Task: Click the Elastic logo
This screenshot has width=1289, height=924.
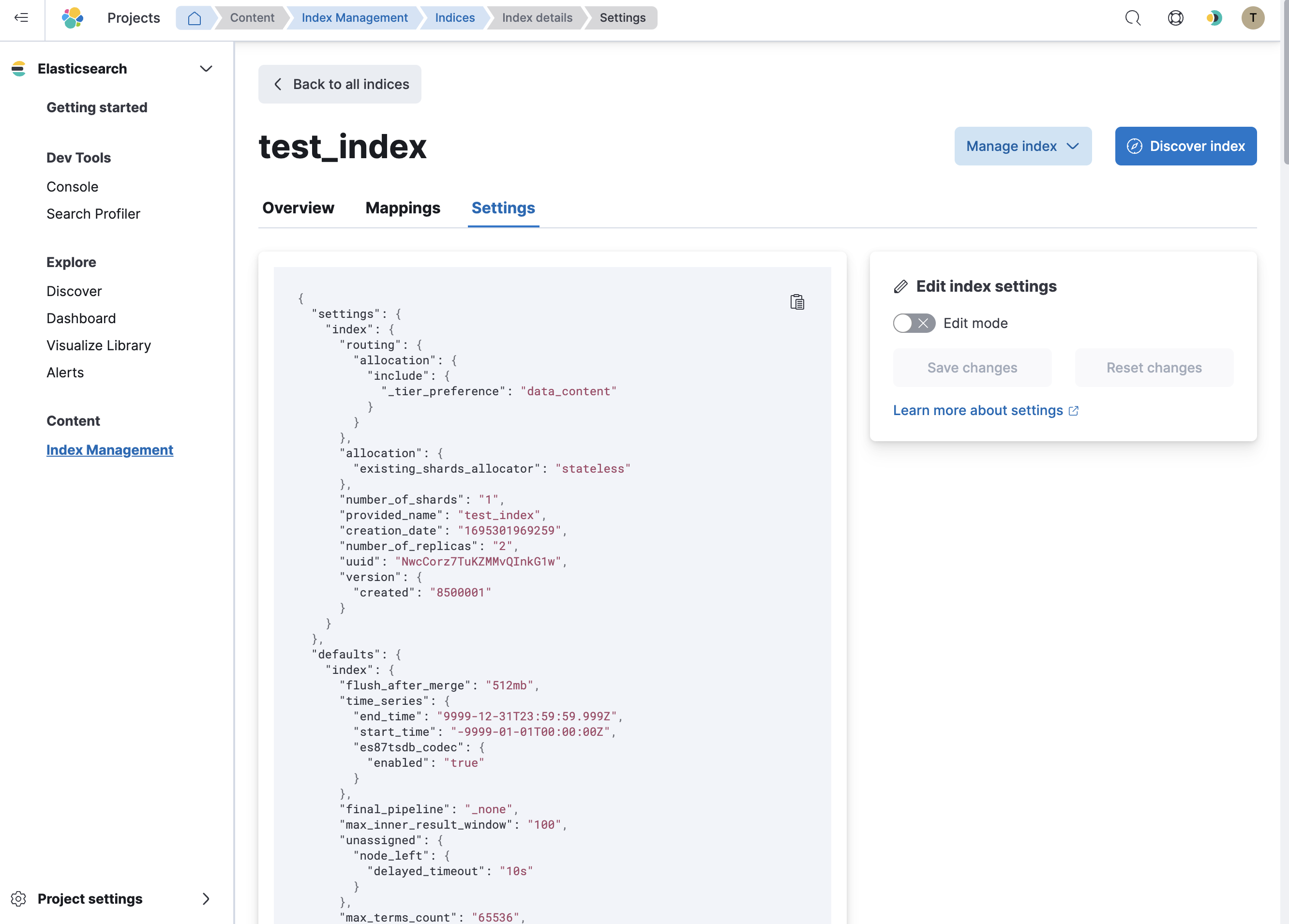Action: tap(72, 17)
